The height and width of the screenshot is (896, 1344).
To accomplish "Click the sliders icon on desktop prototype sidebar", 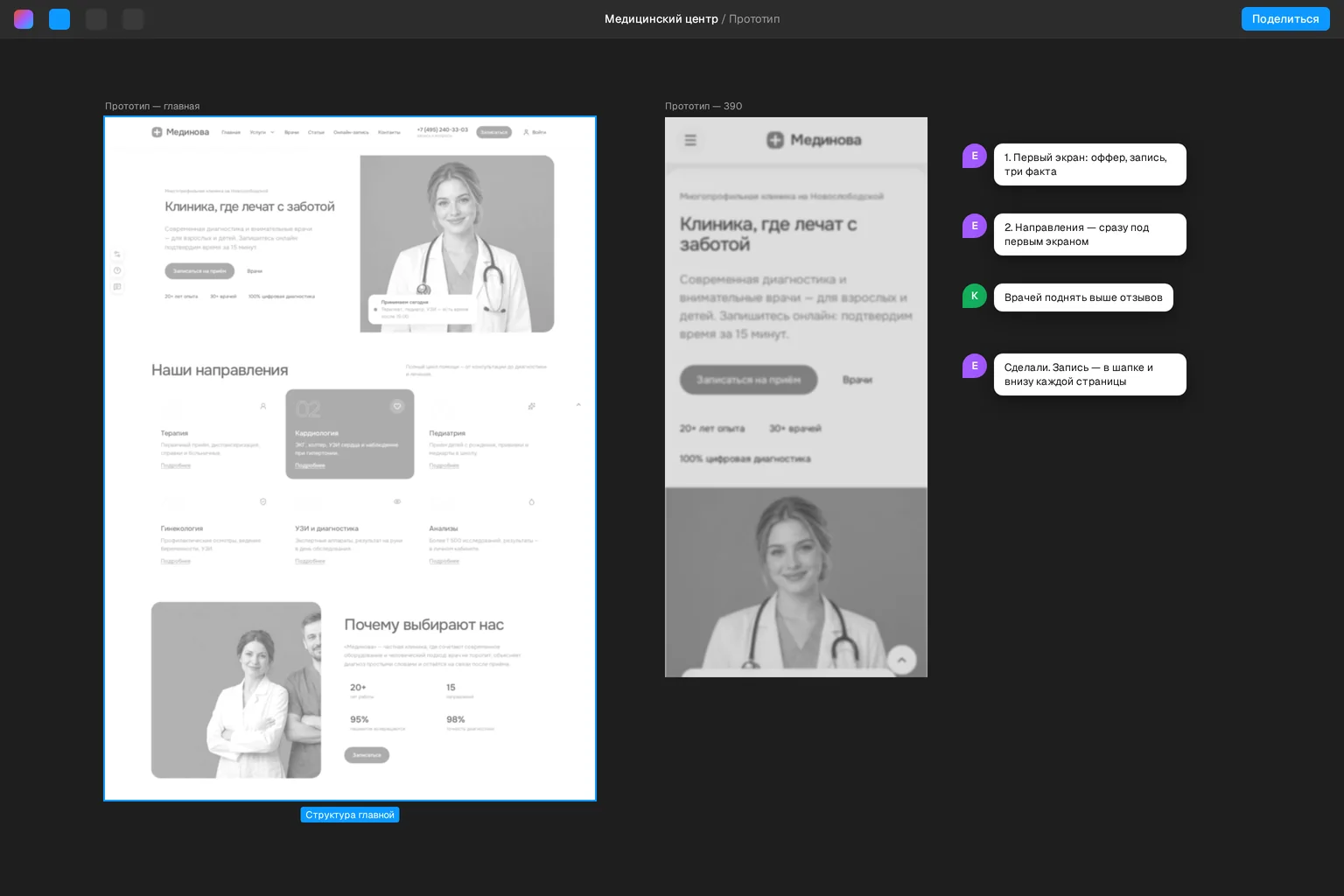I will coord(117,255).
